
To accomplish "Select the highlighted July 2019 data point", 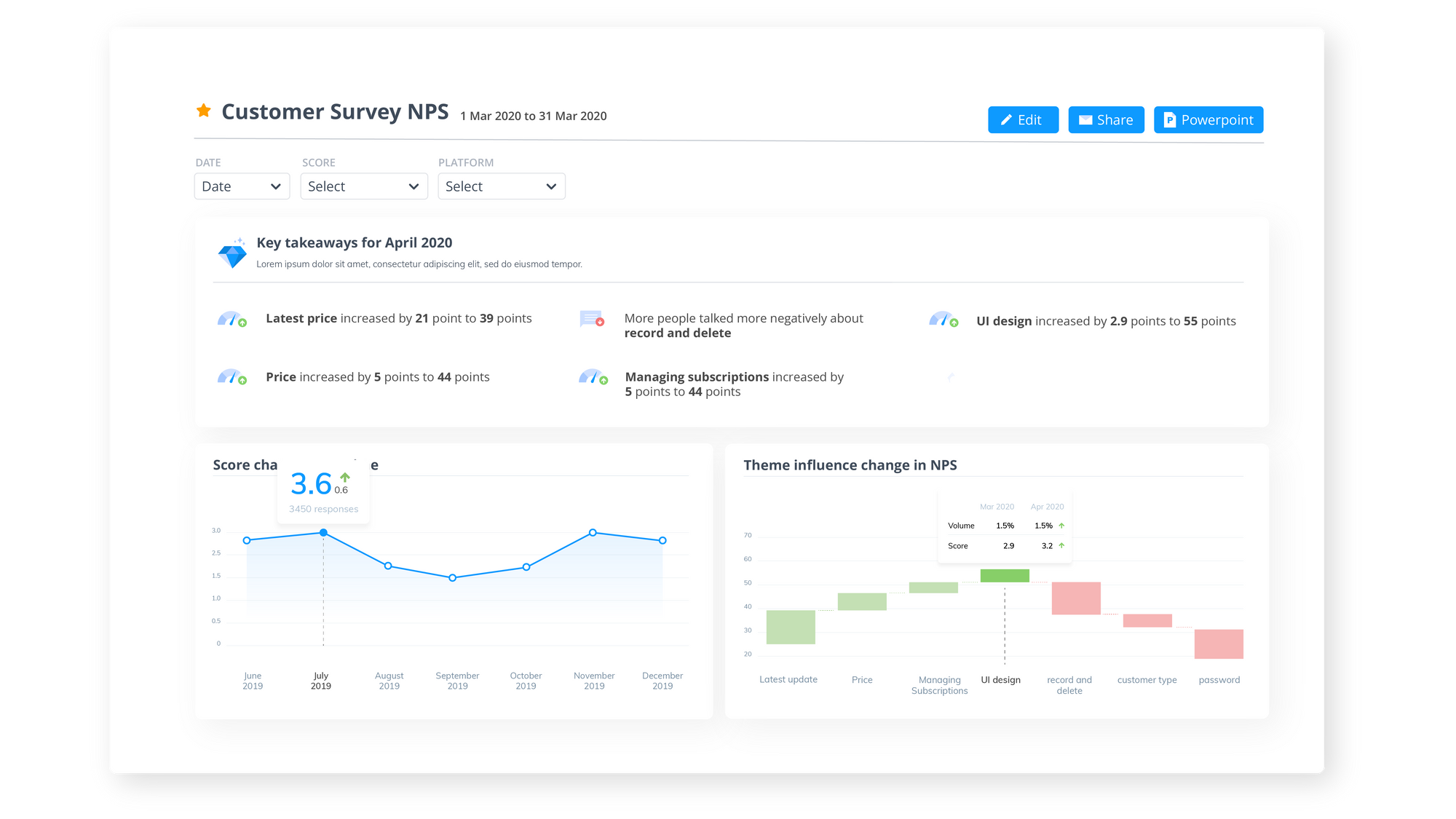I will click(x=323, y=533).
